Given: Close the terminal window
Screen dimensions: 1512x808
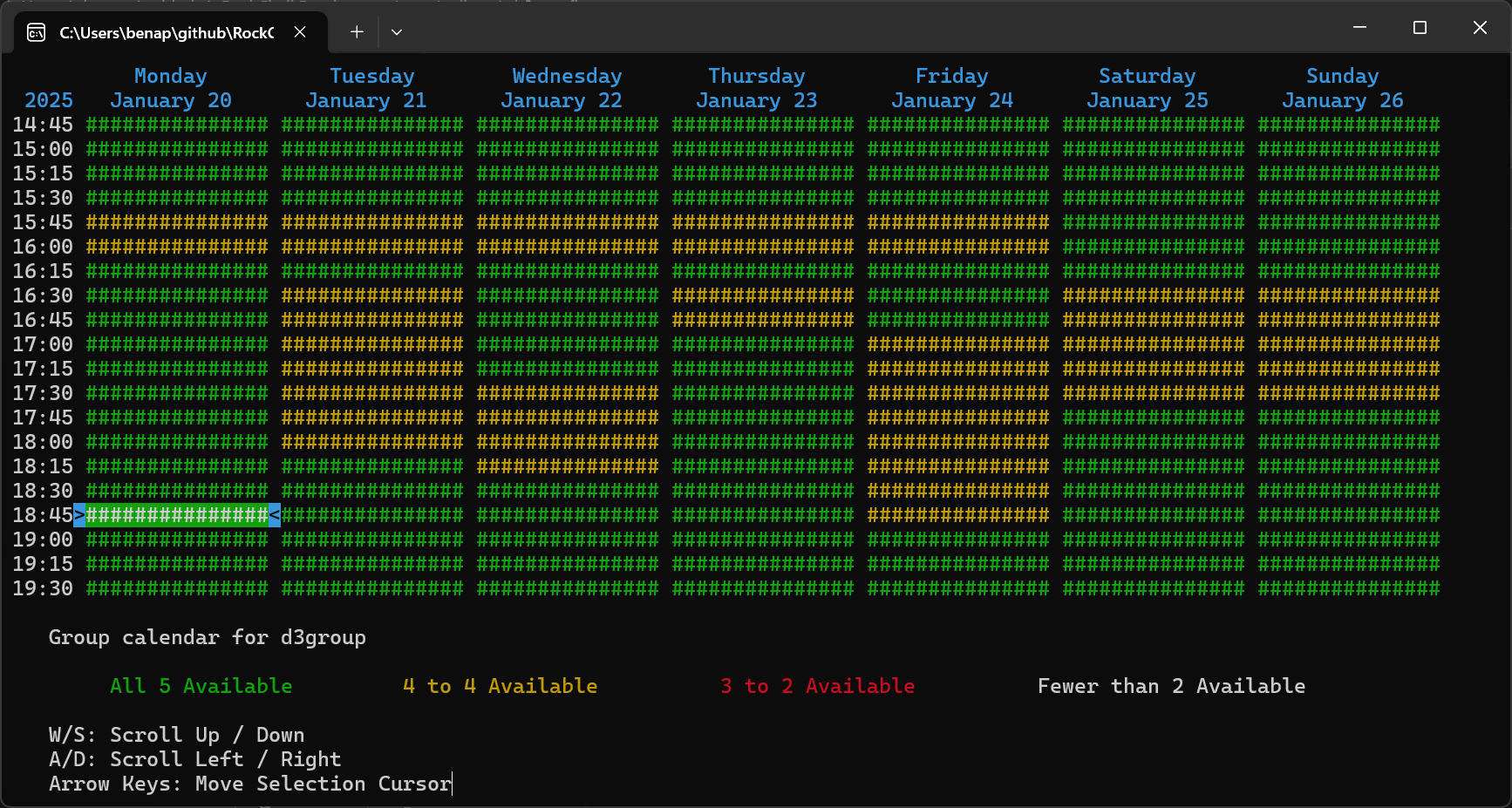Looking at the screenshot, I should pos(1480,28).
